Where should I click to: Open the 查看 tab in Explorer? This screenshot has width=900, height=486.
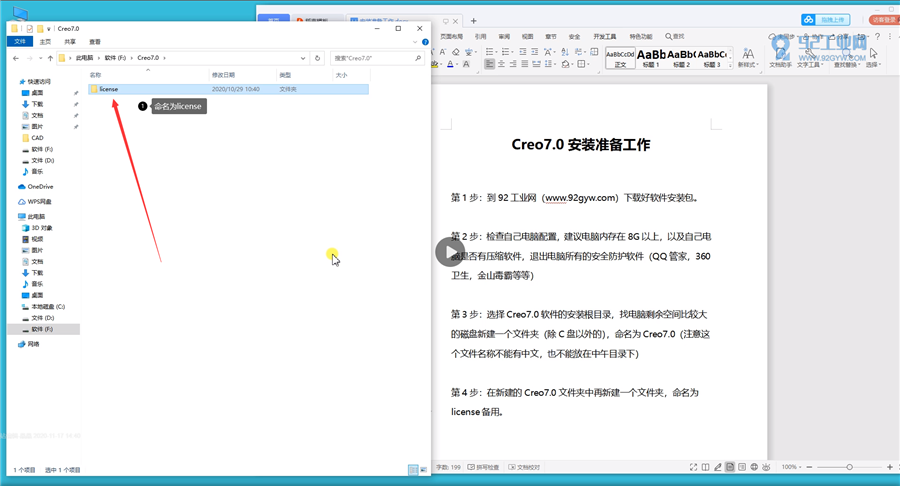click(x=95, y=42)
